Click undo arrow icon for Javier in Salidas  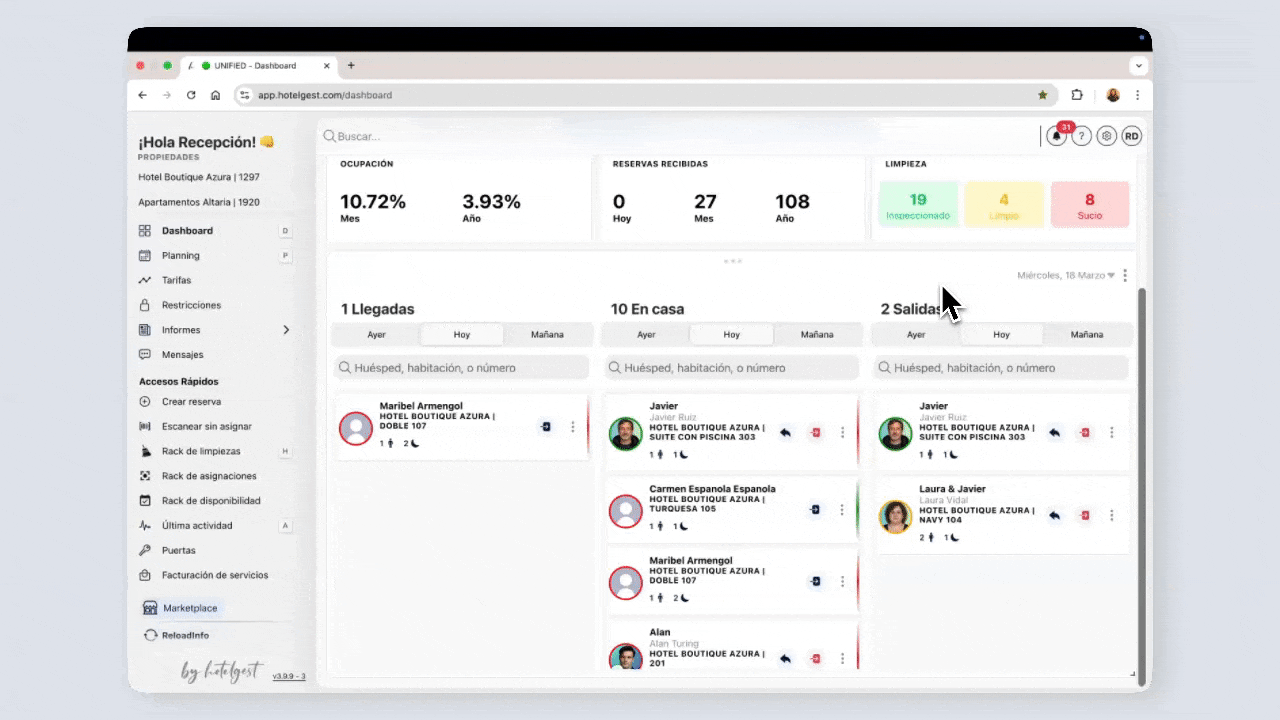1054,433
